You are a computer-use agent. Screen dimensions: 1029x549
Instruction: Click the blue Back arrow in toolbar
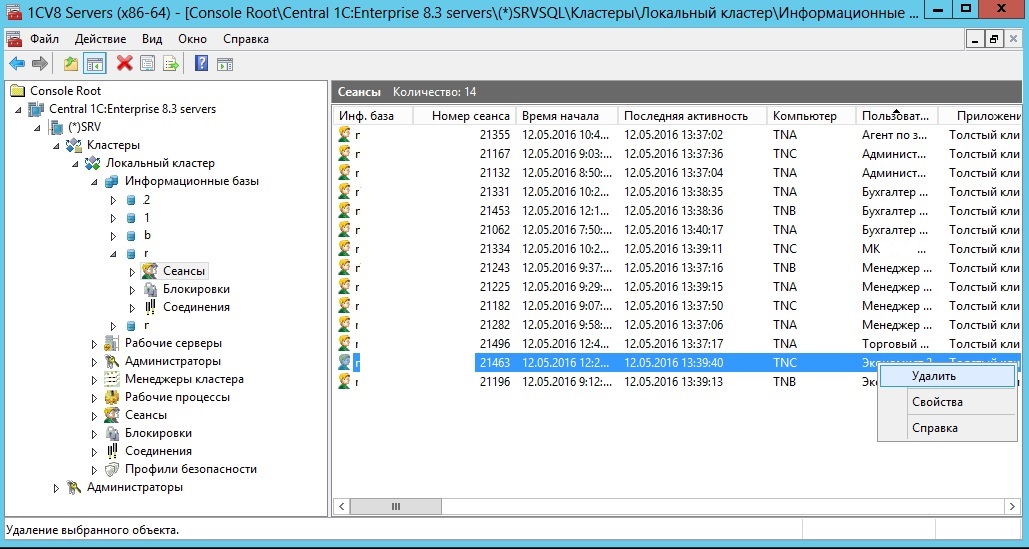tap(17, 64)
